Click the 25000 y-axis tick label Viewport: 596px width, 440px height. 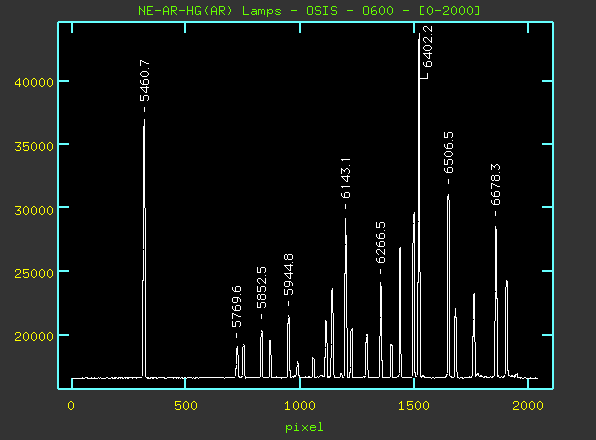34,273
